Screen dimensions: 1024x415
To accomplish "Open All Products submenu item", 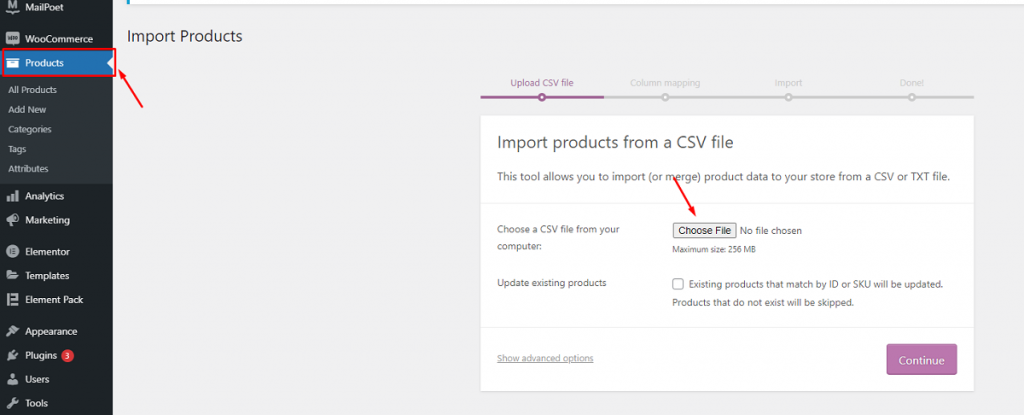I will [32, 90].
